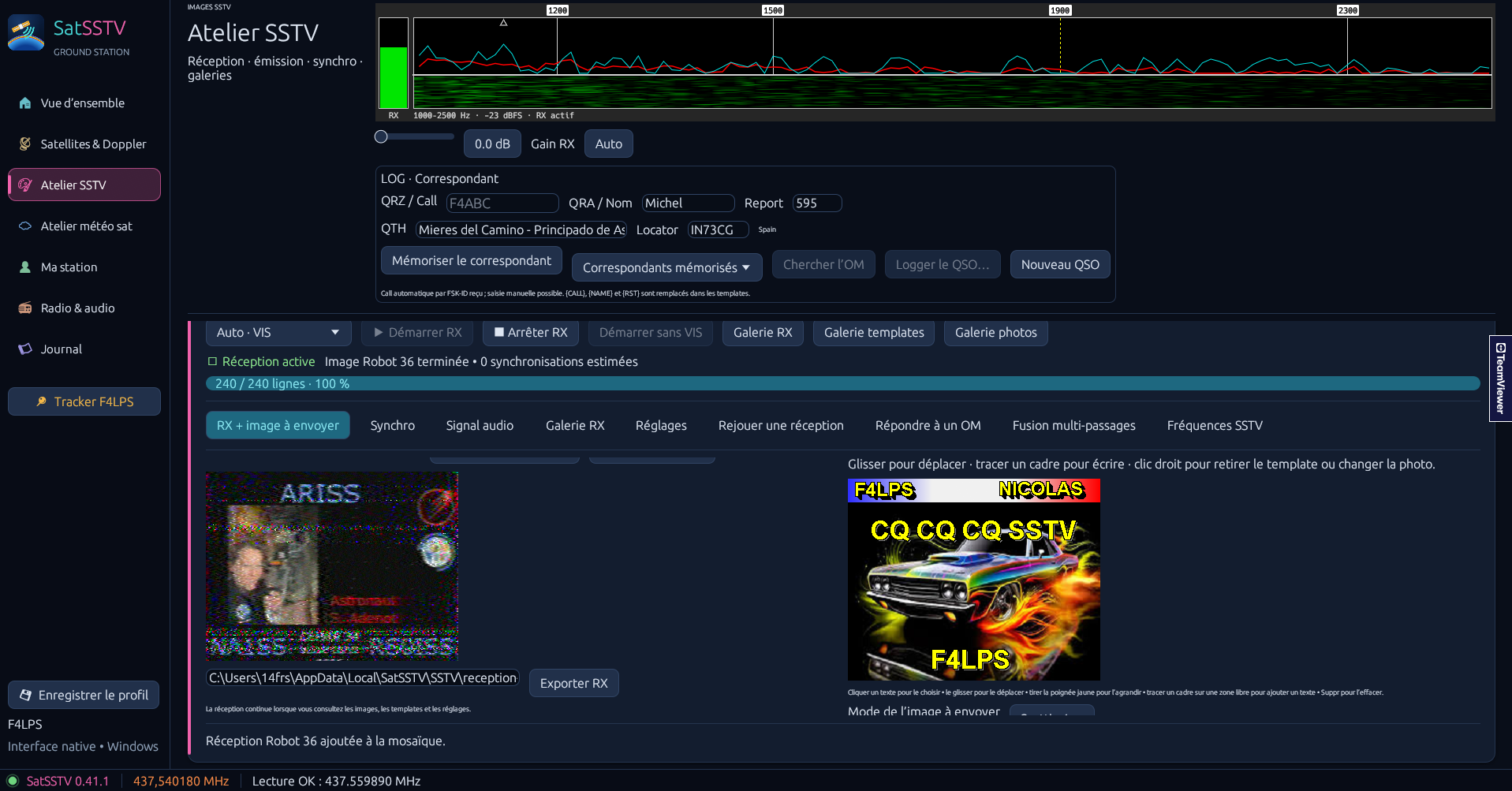
Task: Click the satellite icon in Tracker F4LPS button
Action: (x=42, y=401)
